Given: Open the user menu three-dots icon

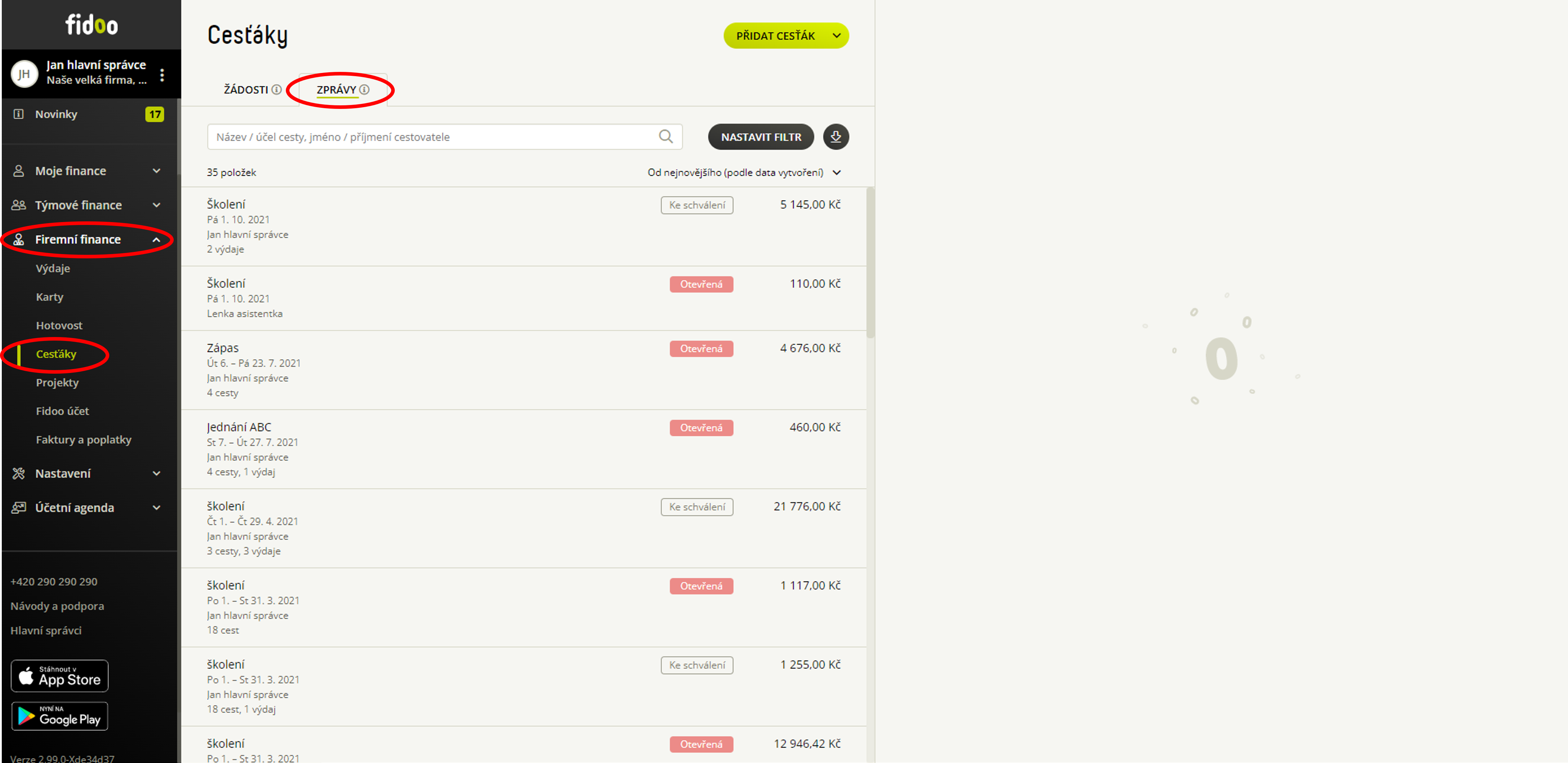Looking at the screenshot, I should (x=162, y=75).
